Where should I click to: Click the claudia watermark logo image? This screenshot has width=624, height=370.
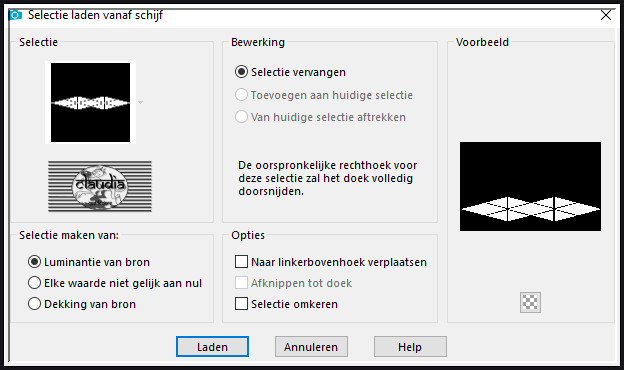tap(100, 186)
